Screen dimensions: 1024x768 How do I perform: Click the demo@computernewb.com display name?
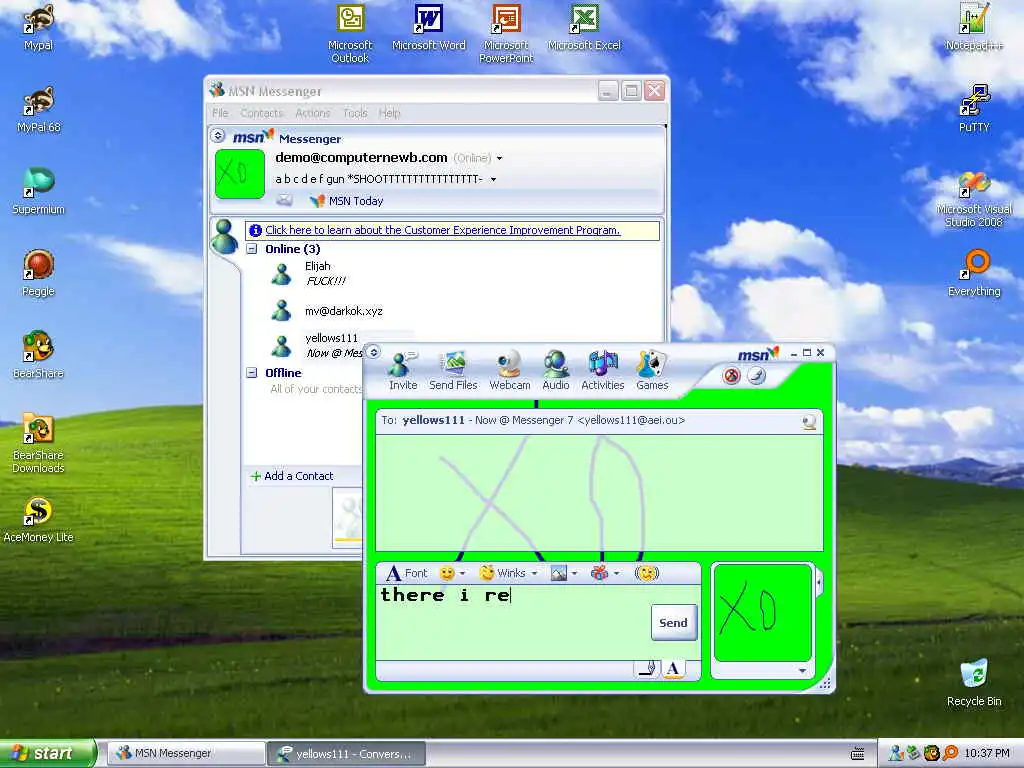coord(361,157)
